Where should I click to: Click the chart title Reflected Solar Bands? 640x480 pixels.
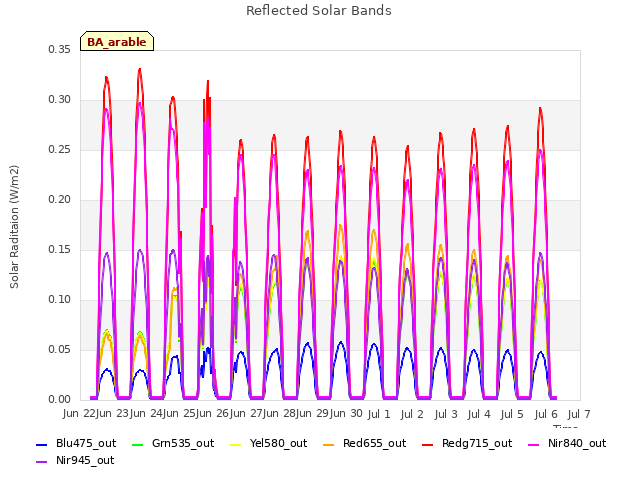click(319, 11)
